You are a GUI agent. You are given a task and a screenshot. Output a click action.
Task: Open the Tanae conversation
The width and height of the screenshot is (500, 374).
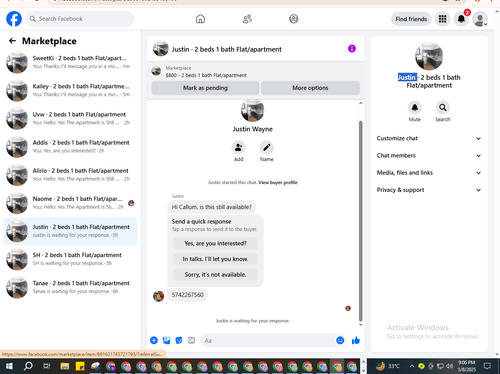click(70, 287)
